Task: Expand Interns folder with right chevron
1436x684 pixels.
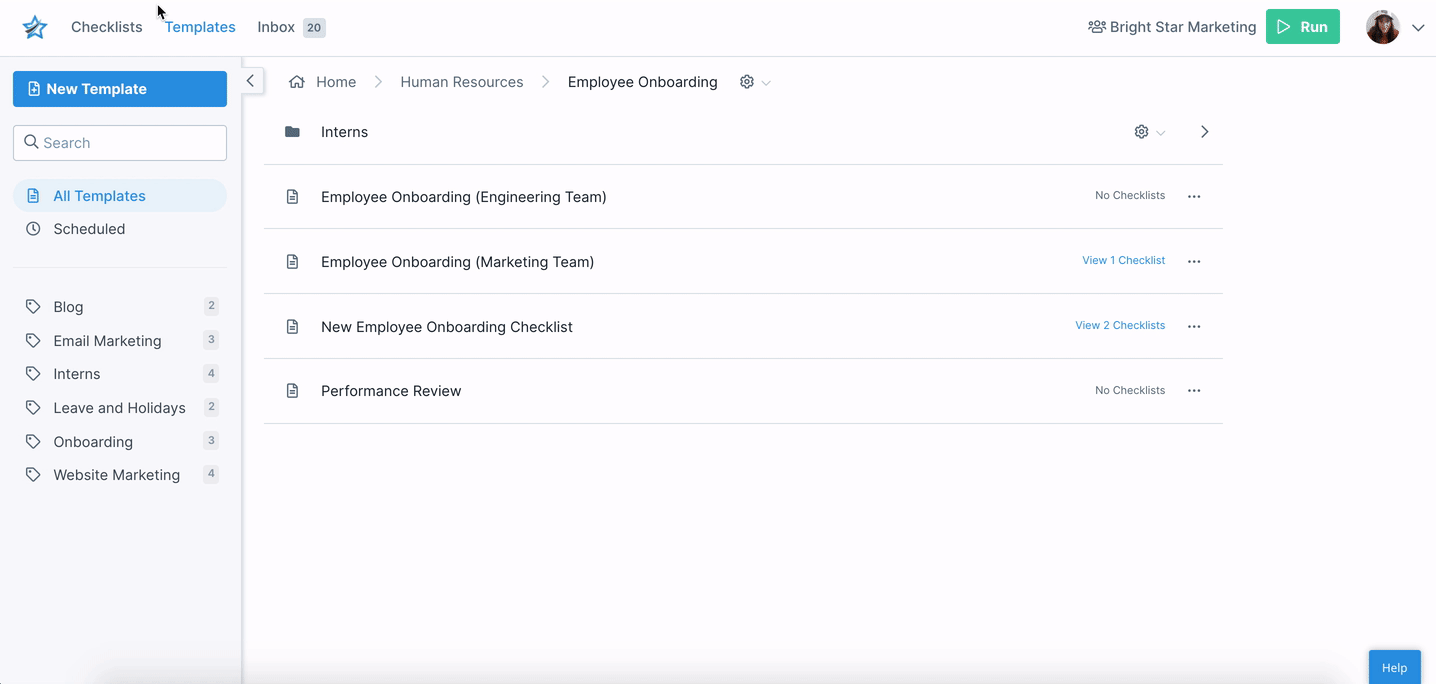Action: click(1205, 132)
